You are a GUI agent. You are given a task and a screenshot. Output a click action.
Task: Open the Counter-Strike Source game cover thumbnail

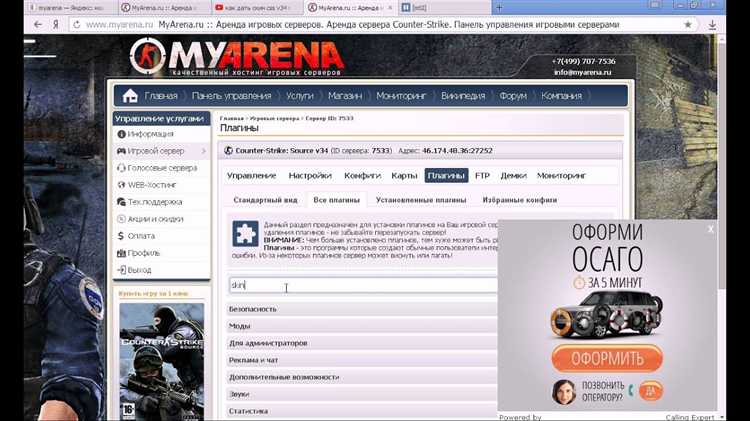[x=161, y=362]
